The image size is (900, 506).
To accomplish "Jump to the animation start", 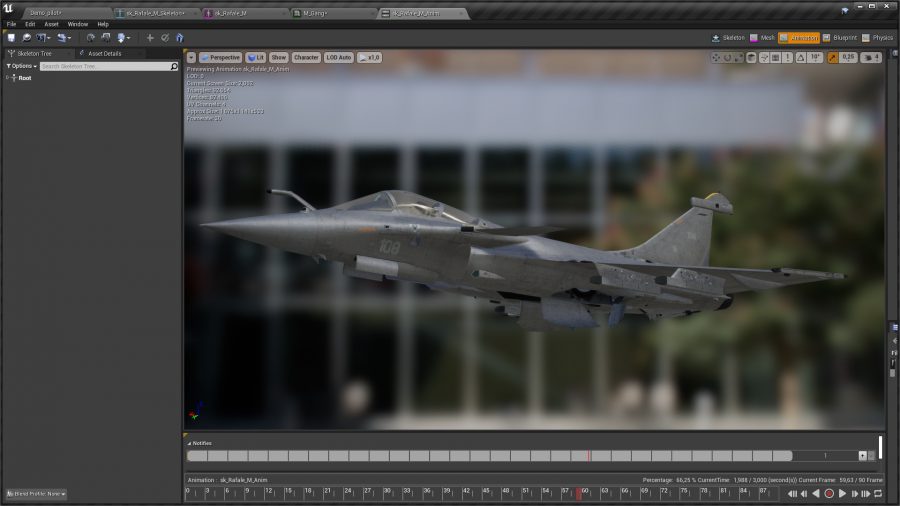I will click(792, 493).
